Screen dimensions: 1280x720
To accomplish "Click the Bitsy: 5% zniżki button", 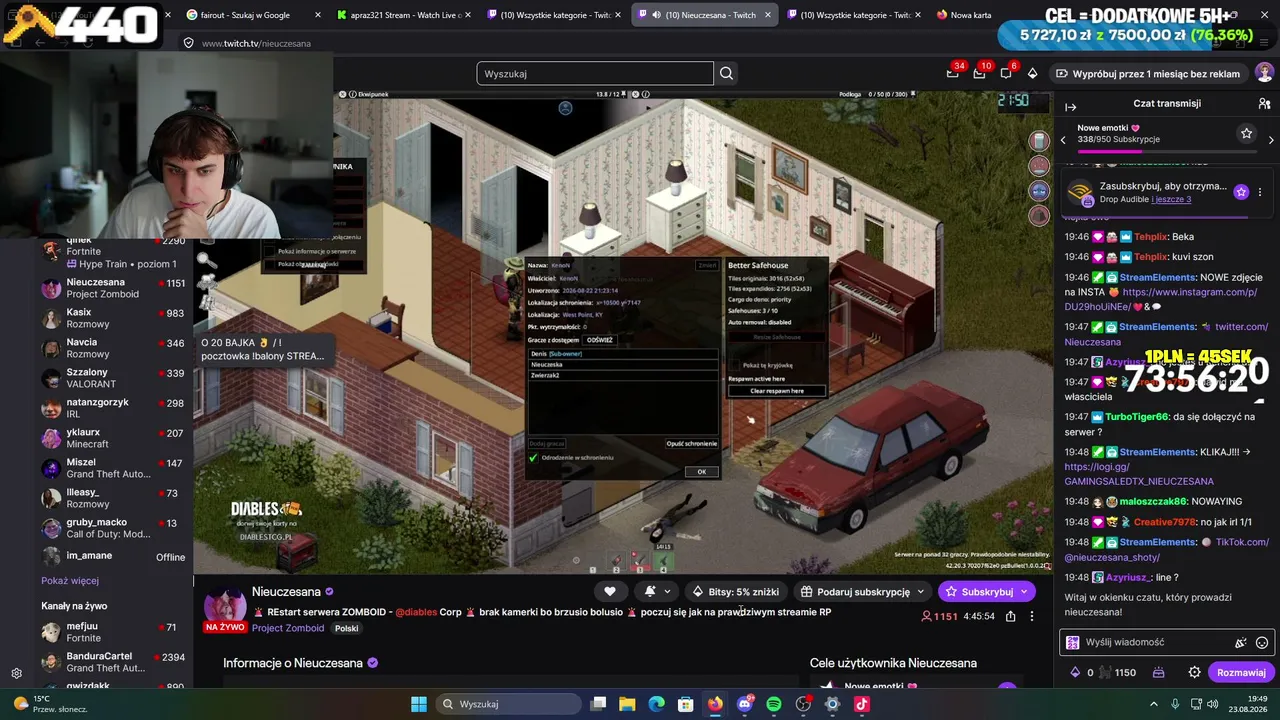I will pyautogui.click(x=735, y=591).
